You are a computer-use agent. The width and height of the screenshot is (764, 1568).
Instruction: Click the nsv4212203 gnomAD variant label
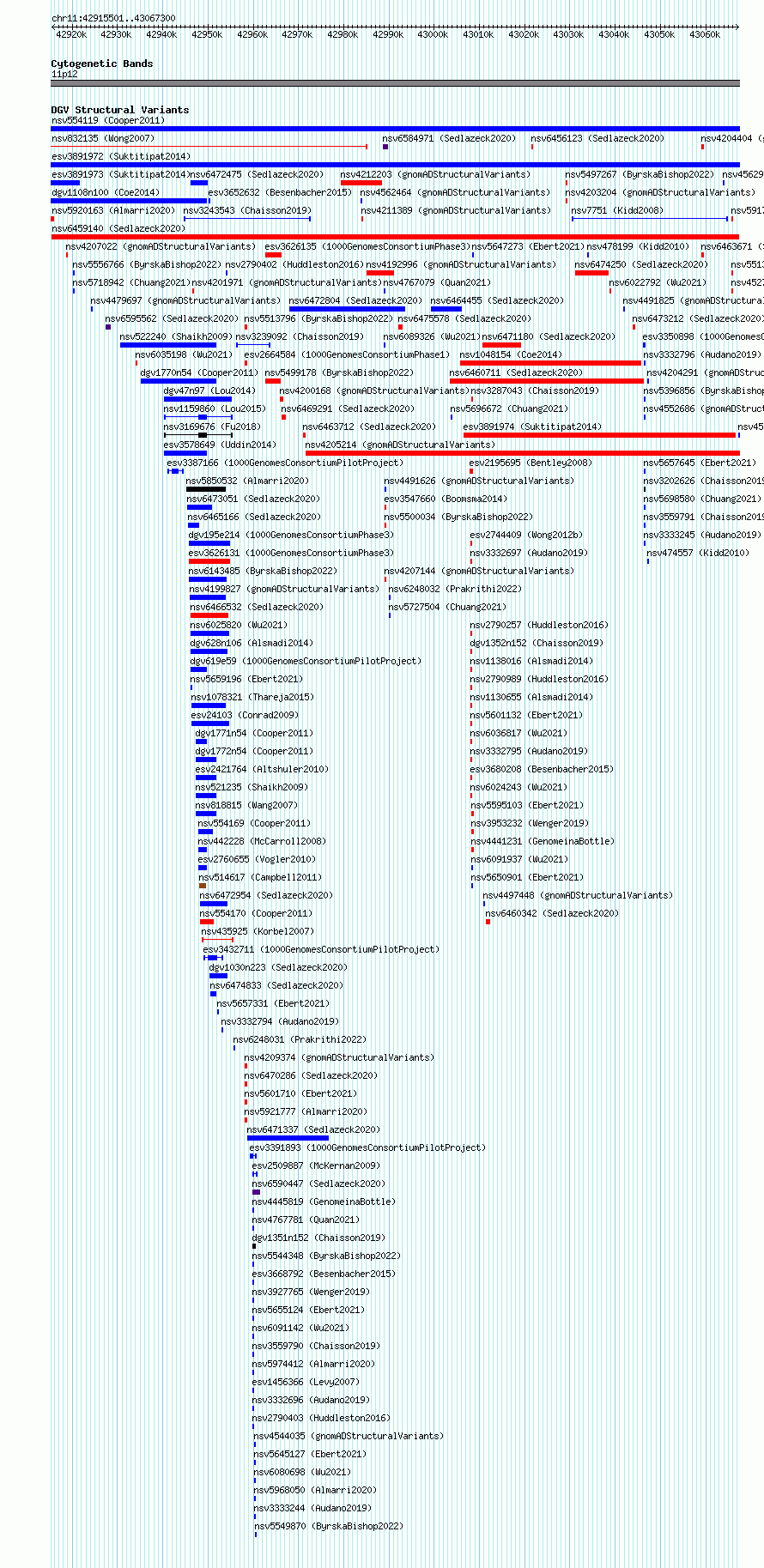coord(435,175)
